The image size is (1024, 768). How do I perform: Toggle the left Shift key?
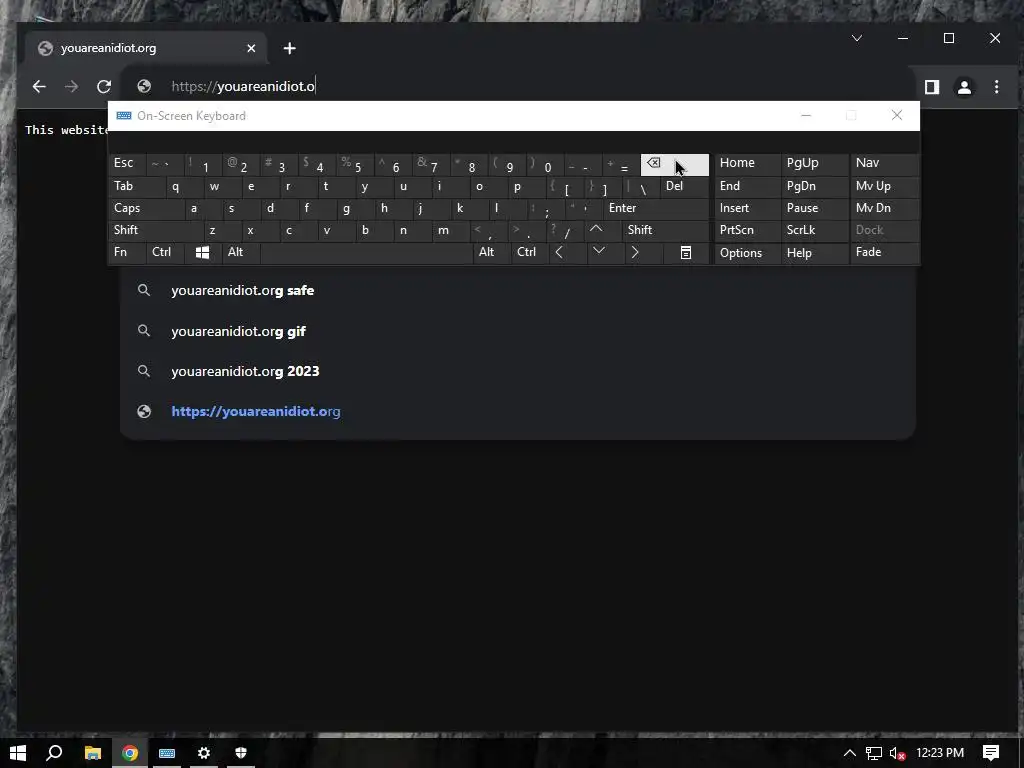coord(155,230)
